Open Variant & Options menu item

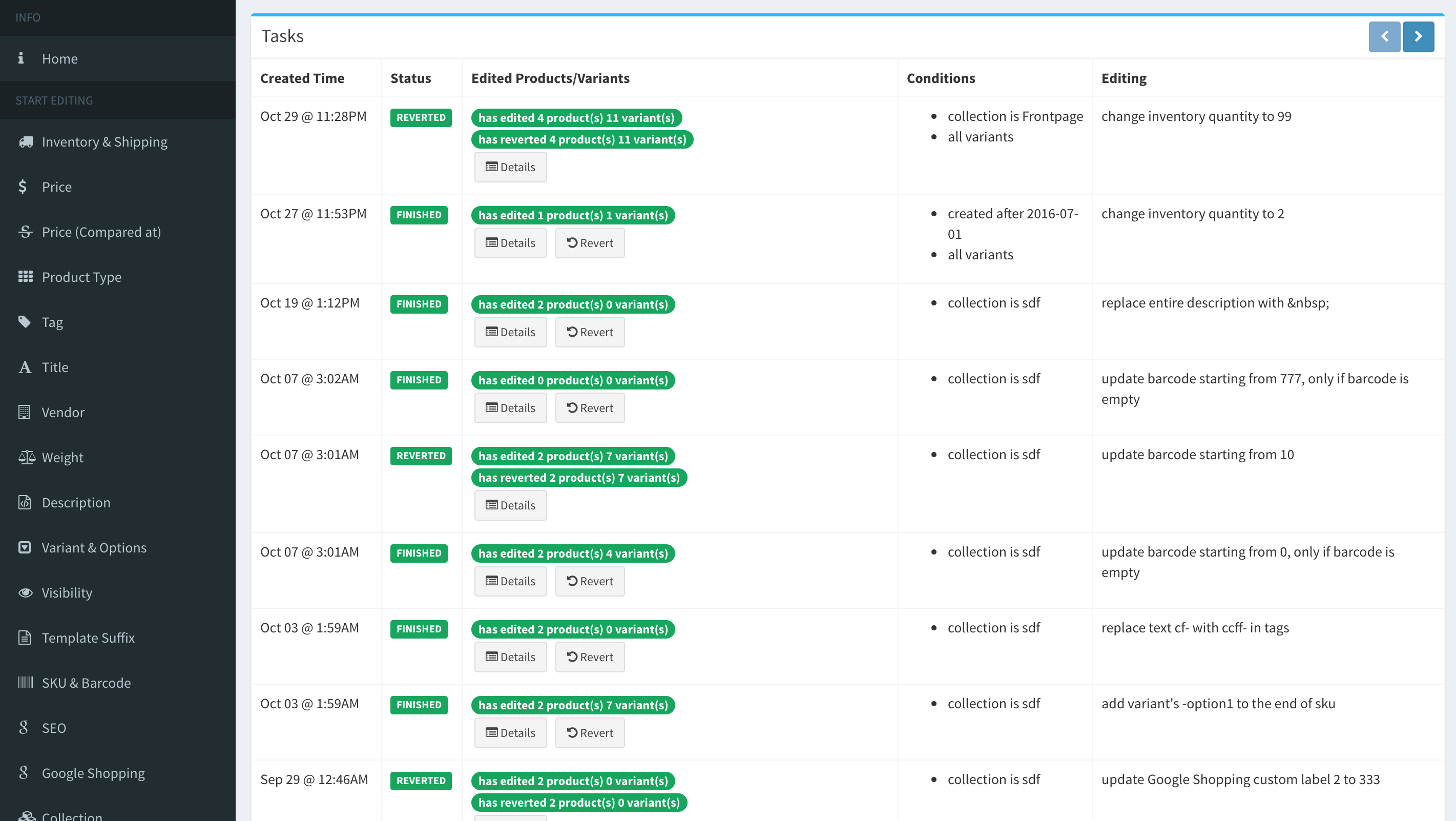pyautogui.click(x=94, y=547)
